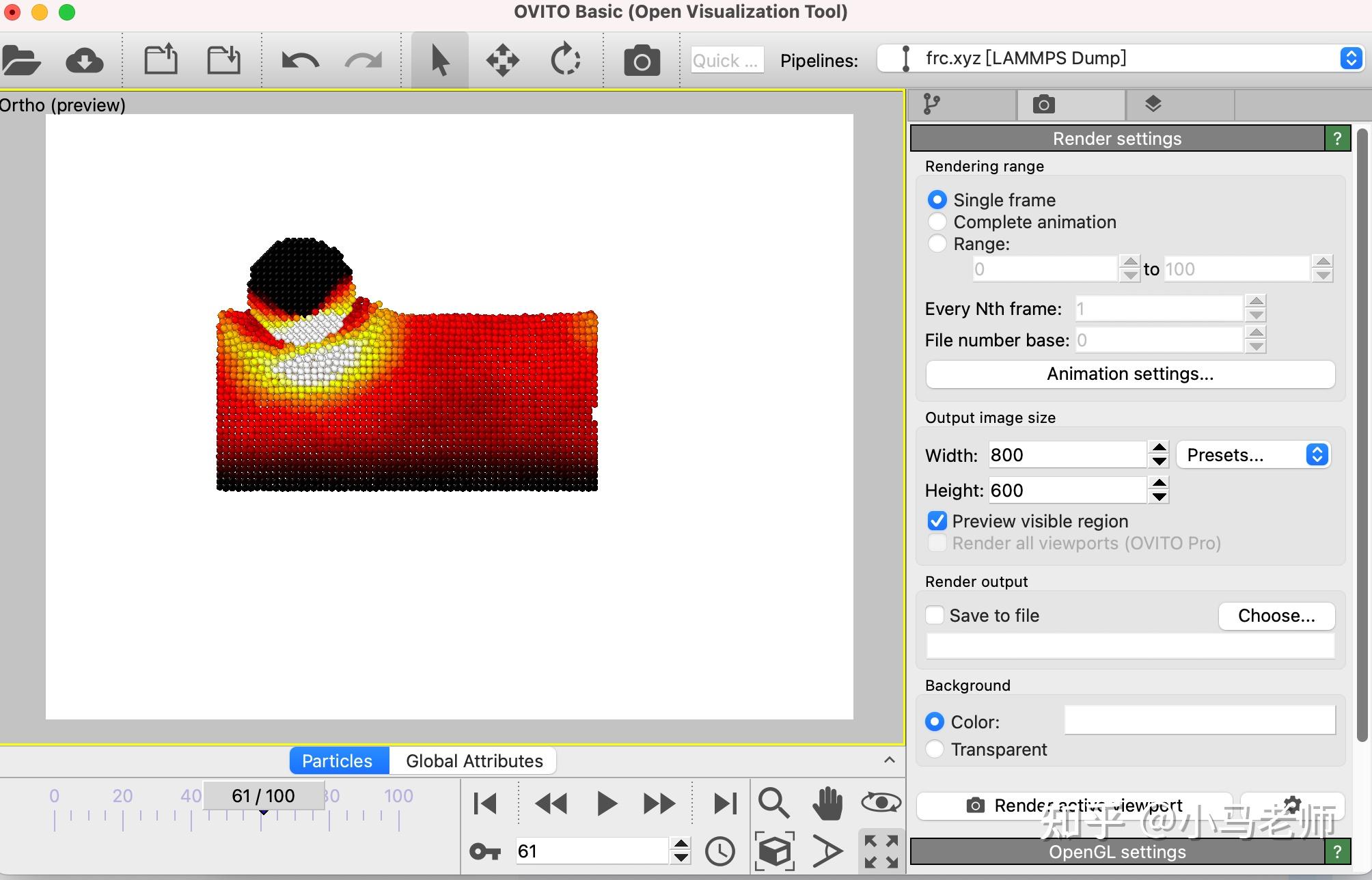1372x880 pixels.
Task: Switch to the Global Attributes tab
Action: click(474, 760)
